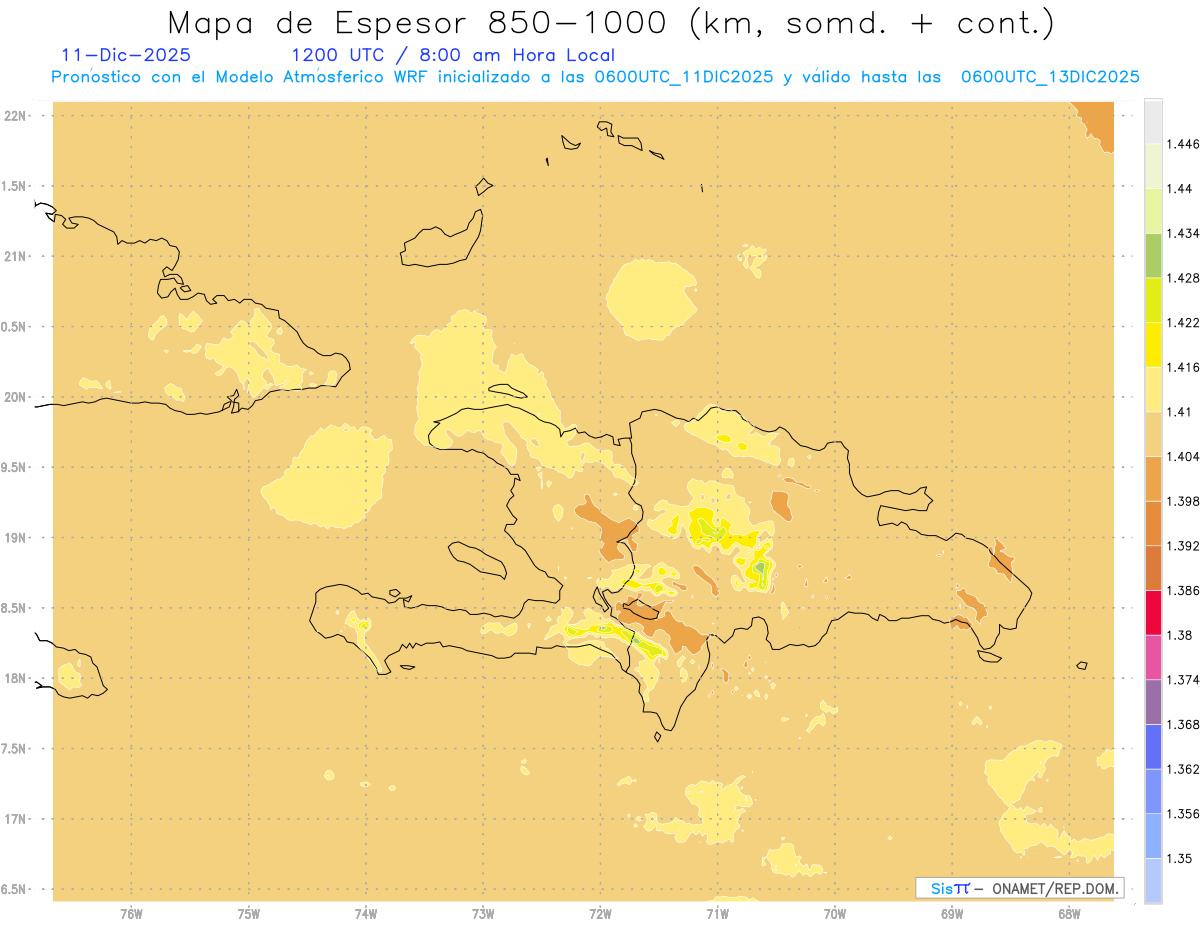Click the Great Inagua island outline near 21N 73W
The width and height of the screenshot is (1200, 927).
point(442,238)
